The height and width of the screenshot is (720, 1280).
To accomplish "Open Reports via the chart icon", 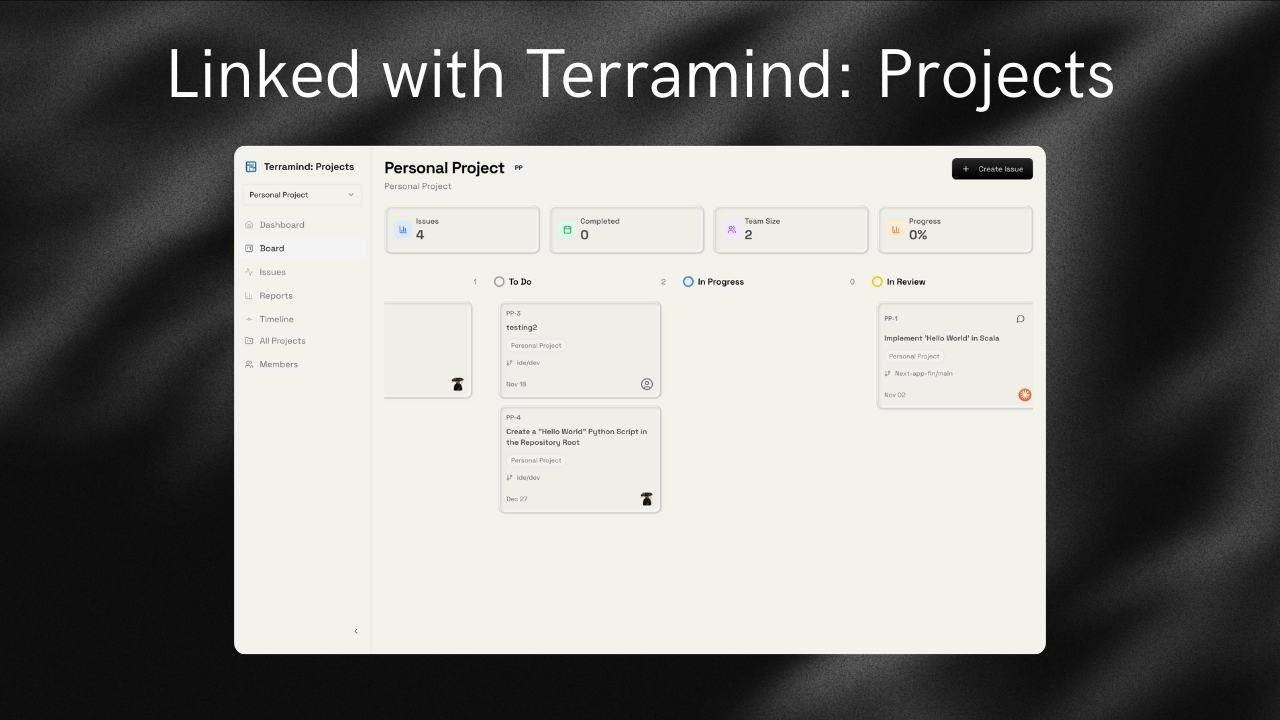I will [250, 295].
